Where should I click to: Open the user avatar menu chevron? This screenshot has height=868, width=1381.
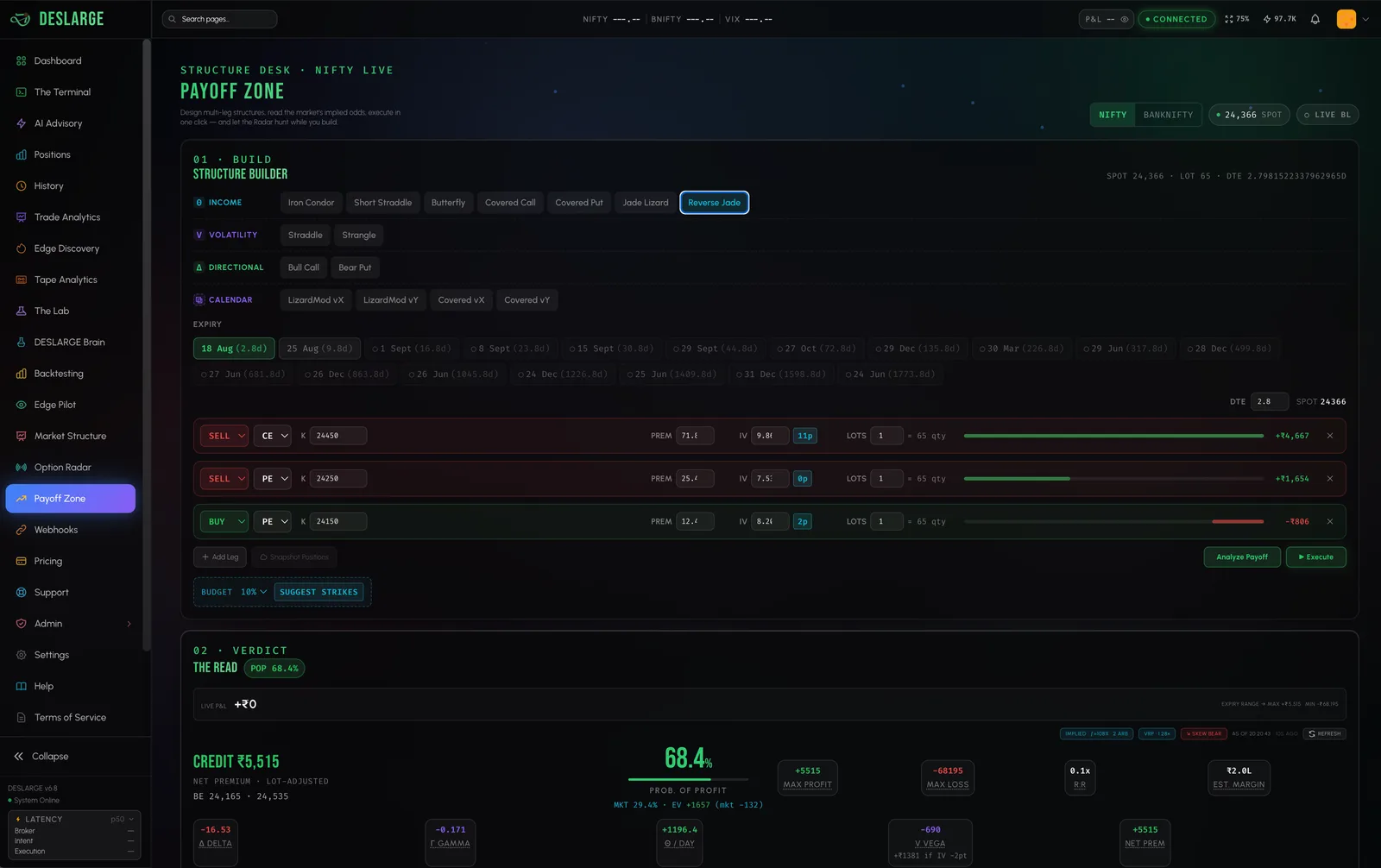click(x=1365, y=19)
